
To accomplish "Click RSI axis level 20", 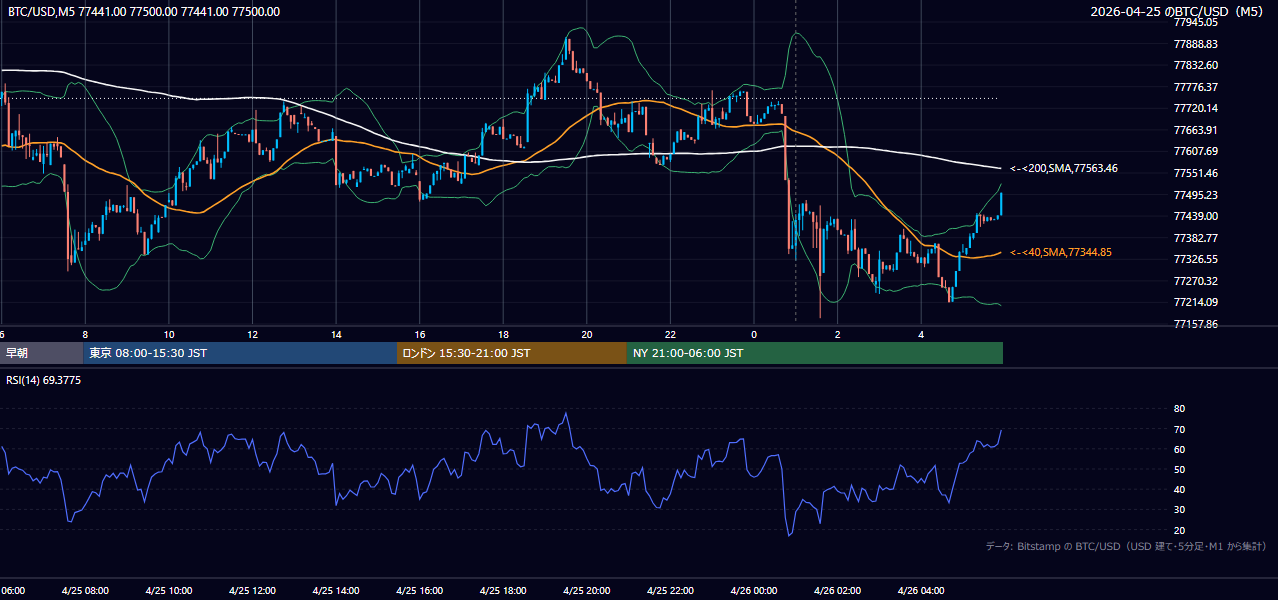I will point(1179,530).
